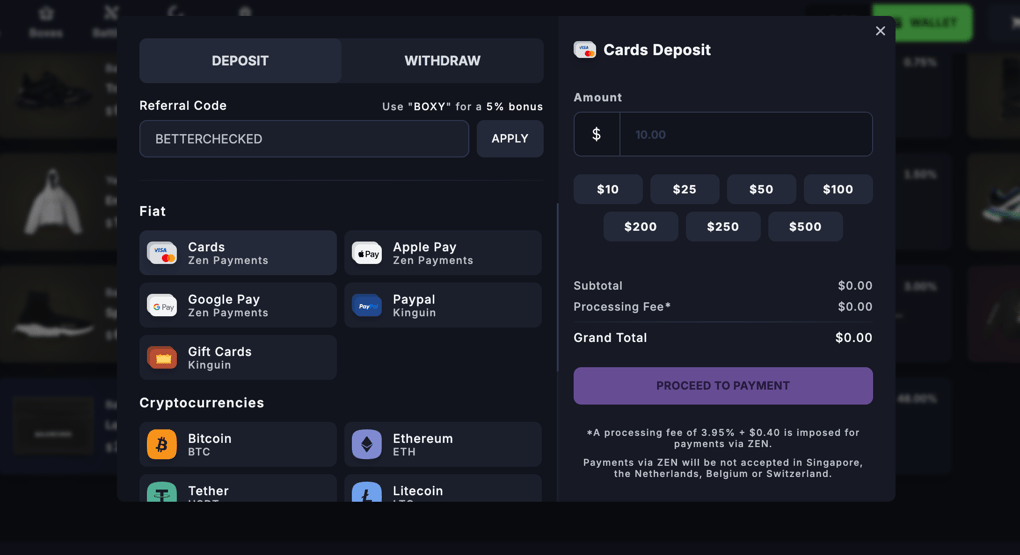The image size is (1020, 555).
Task: Pick the Paypal Kinguin icon
Action: [367, 306]
